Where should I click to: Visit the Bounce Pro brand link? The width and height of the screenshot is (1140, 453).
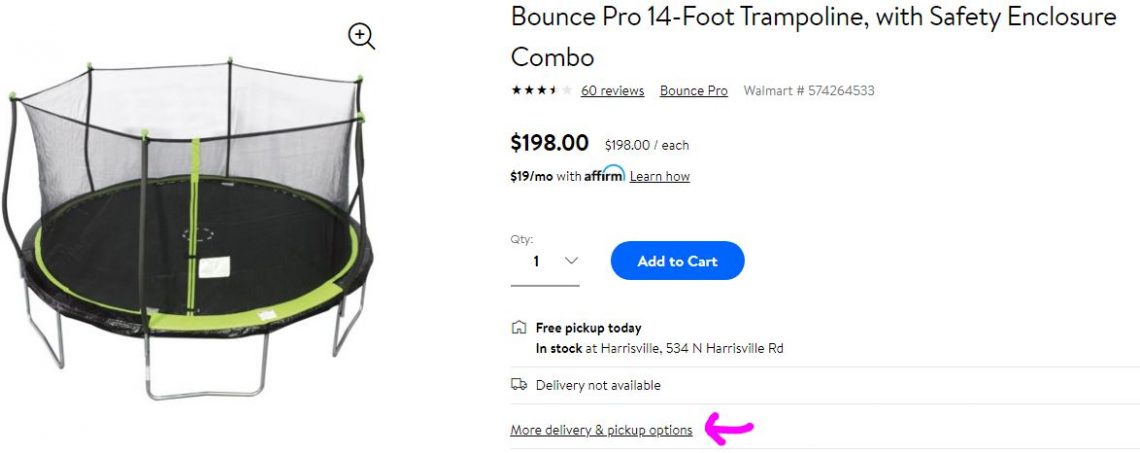click(x=693, y=91)
